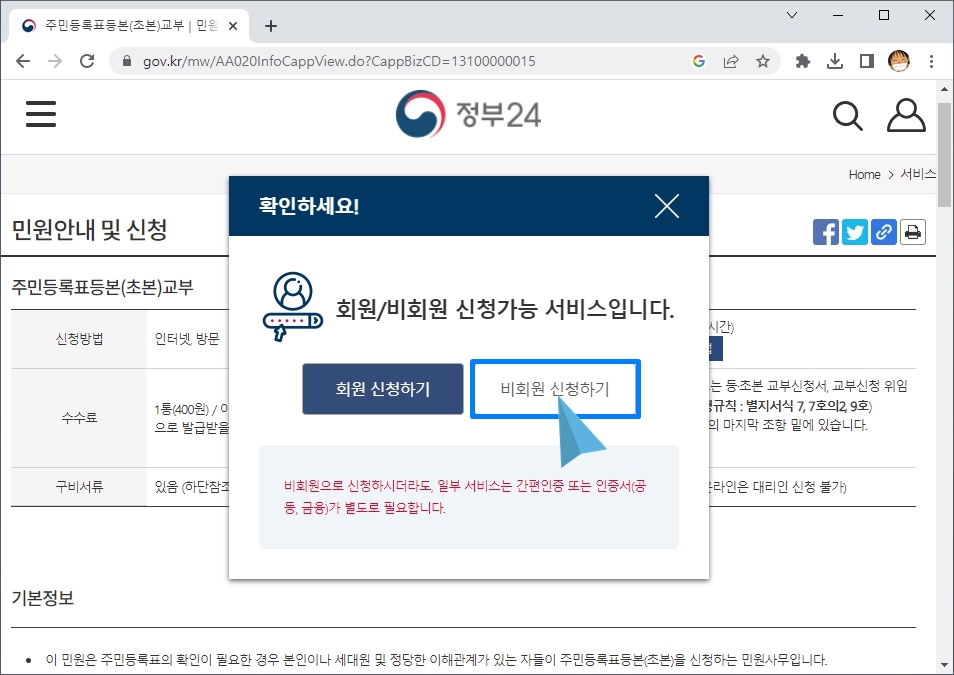Click the share page icon in address bar
954x675 pixels.
[731, 61]
